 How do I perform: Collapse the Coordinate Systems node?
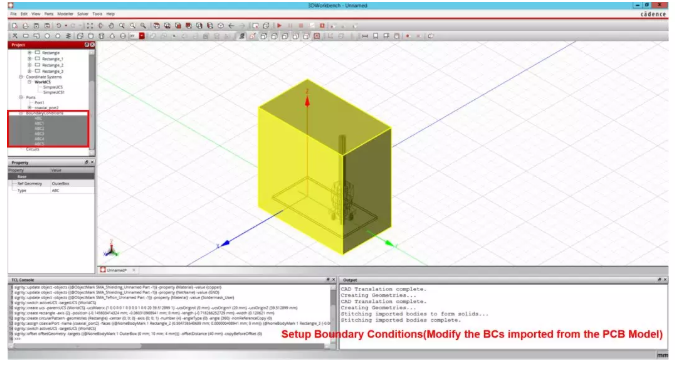coord(21,77)
